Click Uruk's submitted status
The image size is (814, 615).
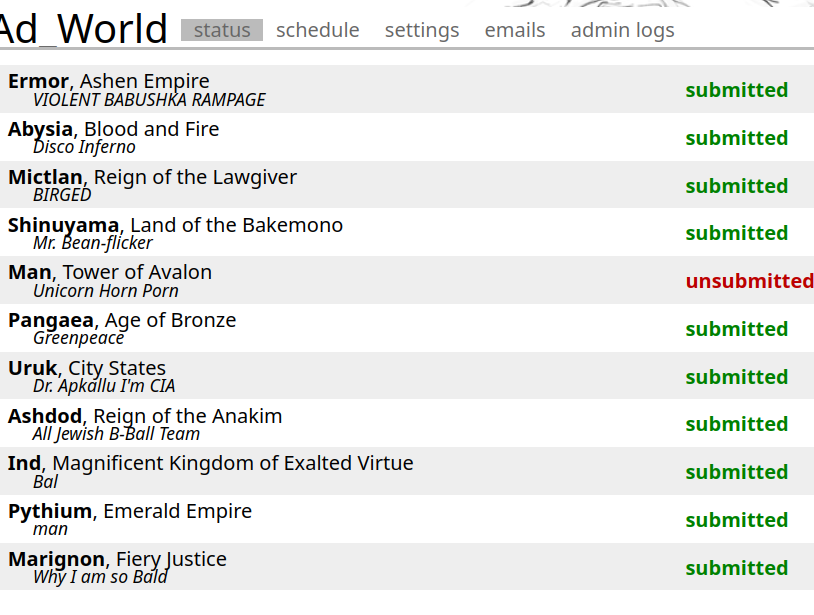coord(736,376)
